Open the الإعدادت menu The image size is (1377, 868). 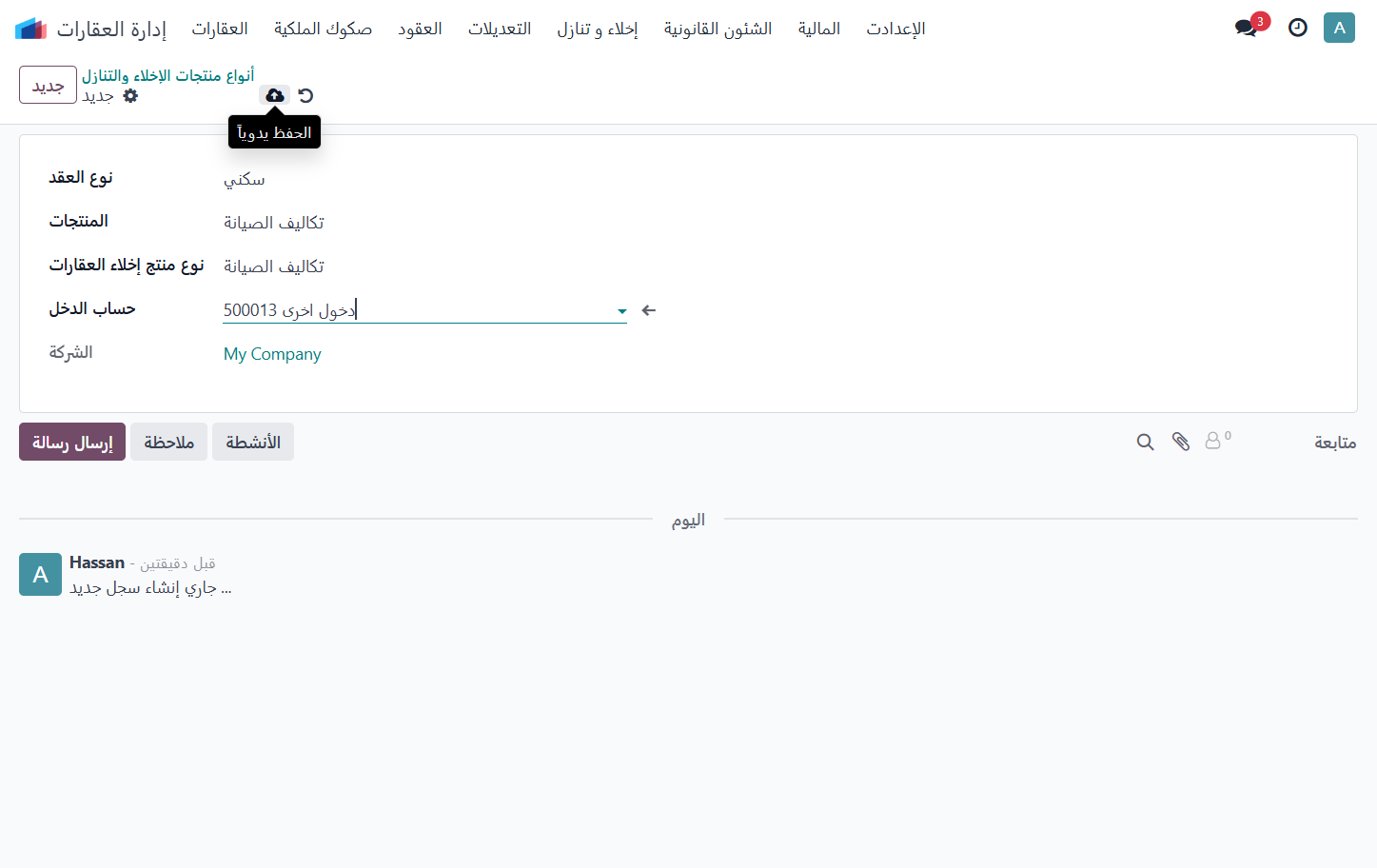click(x=896, y=29)
